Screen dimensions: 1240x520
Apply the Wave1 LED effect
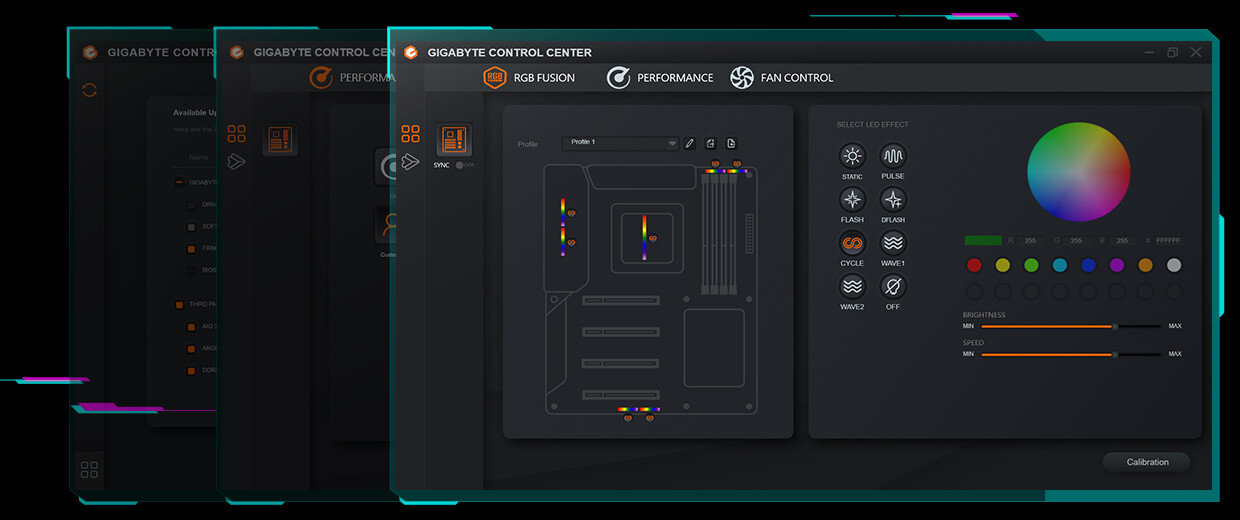(x=893, y=243)
